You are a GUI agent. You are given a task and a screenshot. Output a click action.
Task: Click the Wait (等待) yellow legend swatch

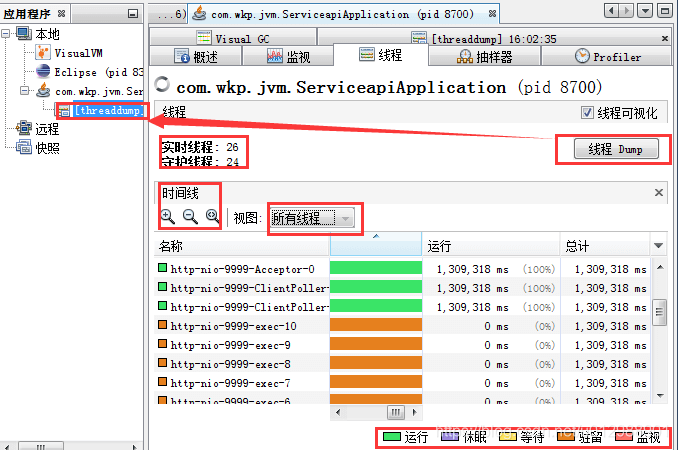[508, 437]
